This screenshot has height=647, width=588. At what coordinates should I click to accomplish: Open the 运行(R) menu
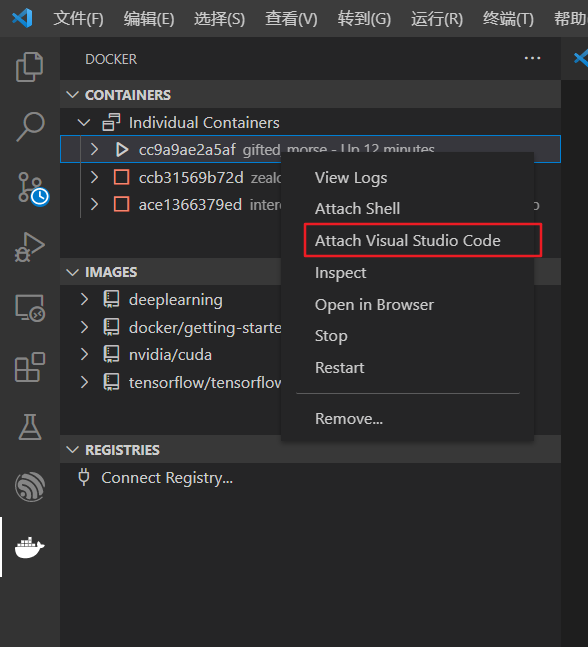click(x=437, y=19)
